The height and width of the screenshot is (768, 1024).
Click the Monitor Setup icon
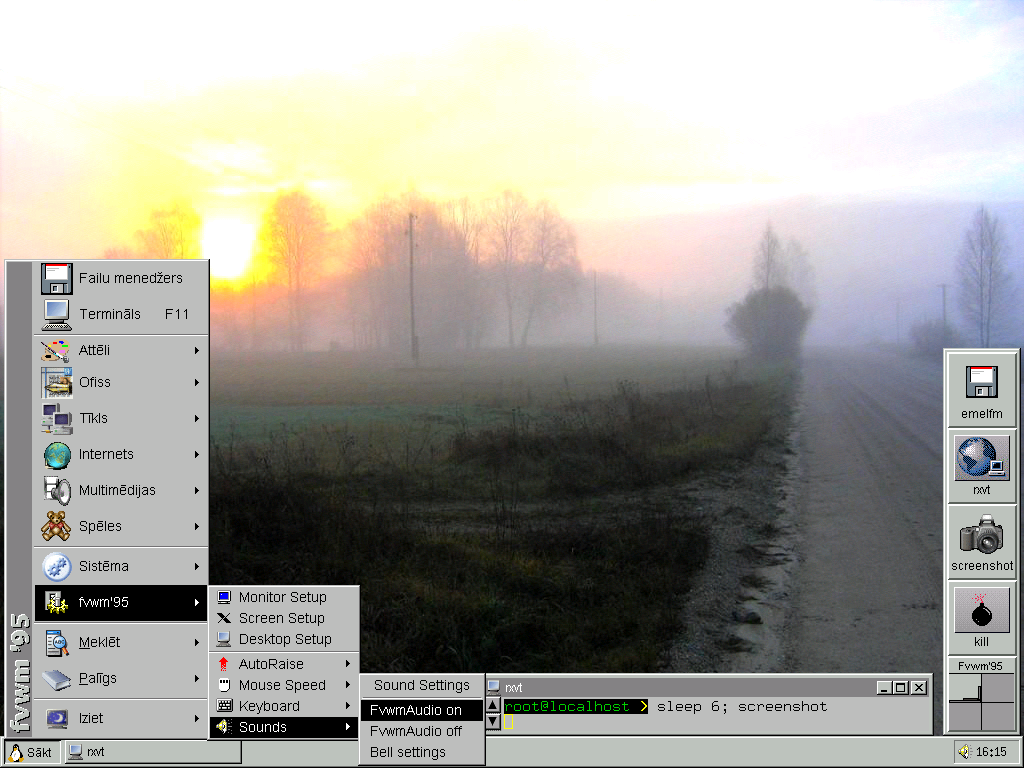coord(224,597)
